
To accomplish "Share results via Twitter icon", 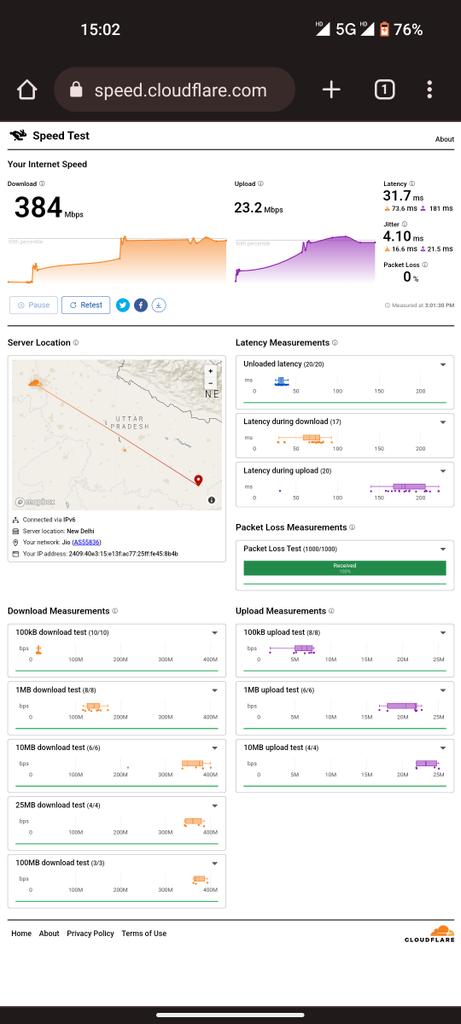I will tap(123, 305).
